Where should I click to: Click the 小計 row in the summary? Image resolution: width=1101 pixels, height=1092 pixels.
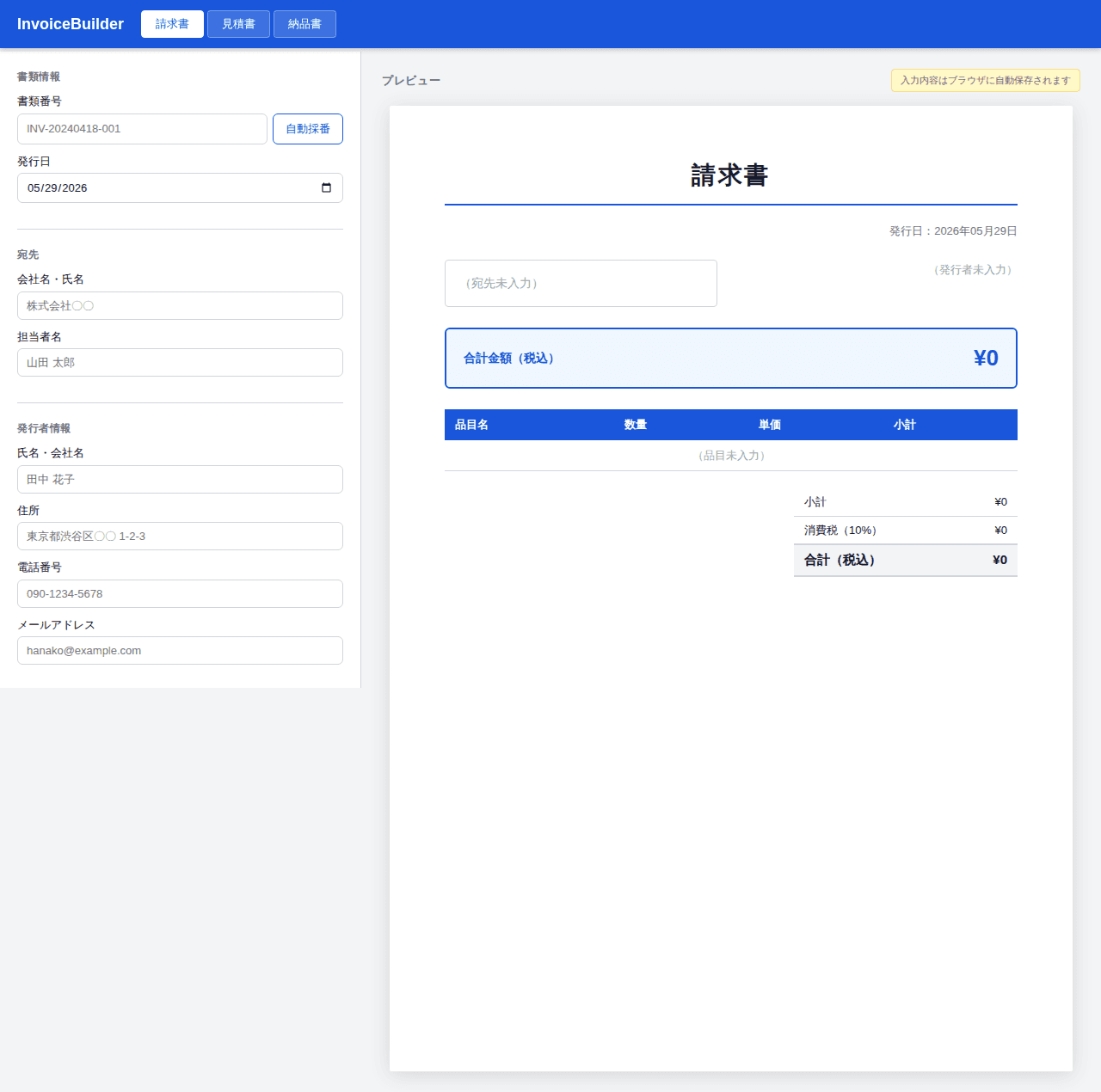[906, 502]
